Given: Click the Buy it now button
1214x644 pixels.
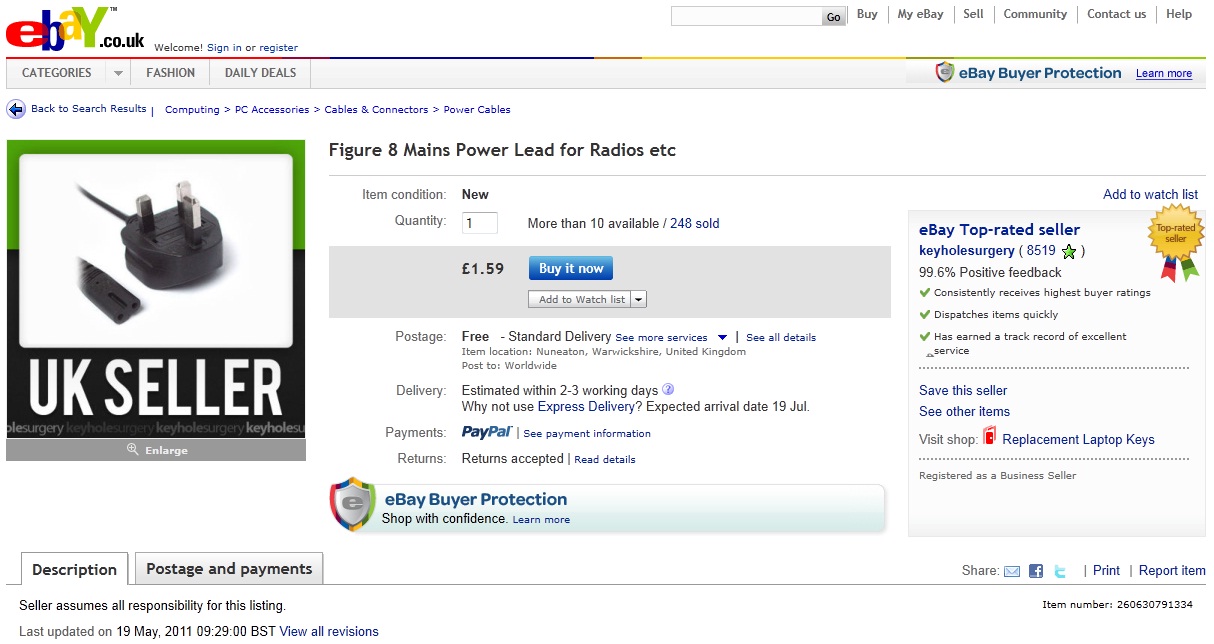Looking at the screenshot, I should point(571,268).
